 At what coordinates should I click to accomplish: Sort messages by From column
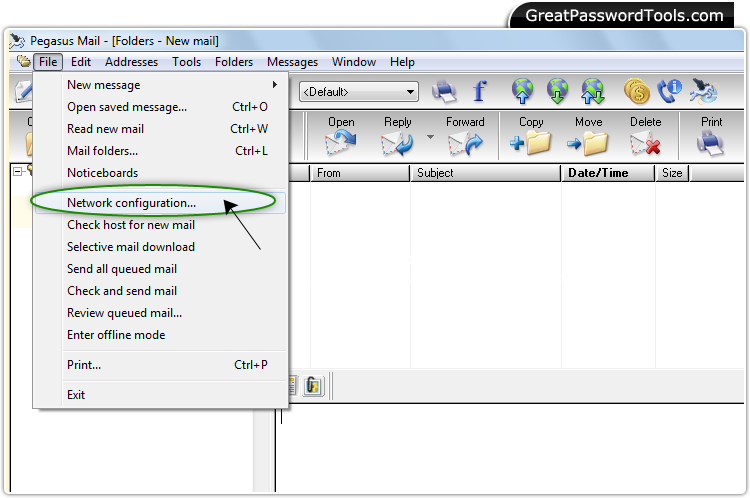coord(360,173)
